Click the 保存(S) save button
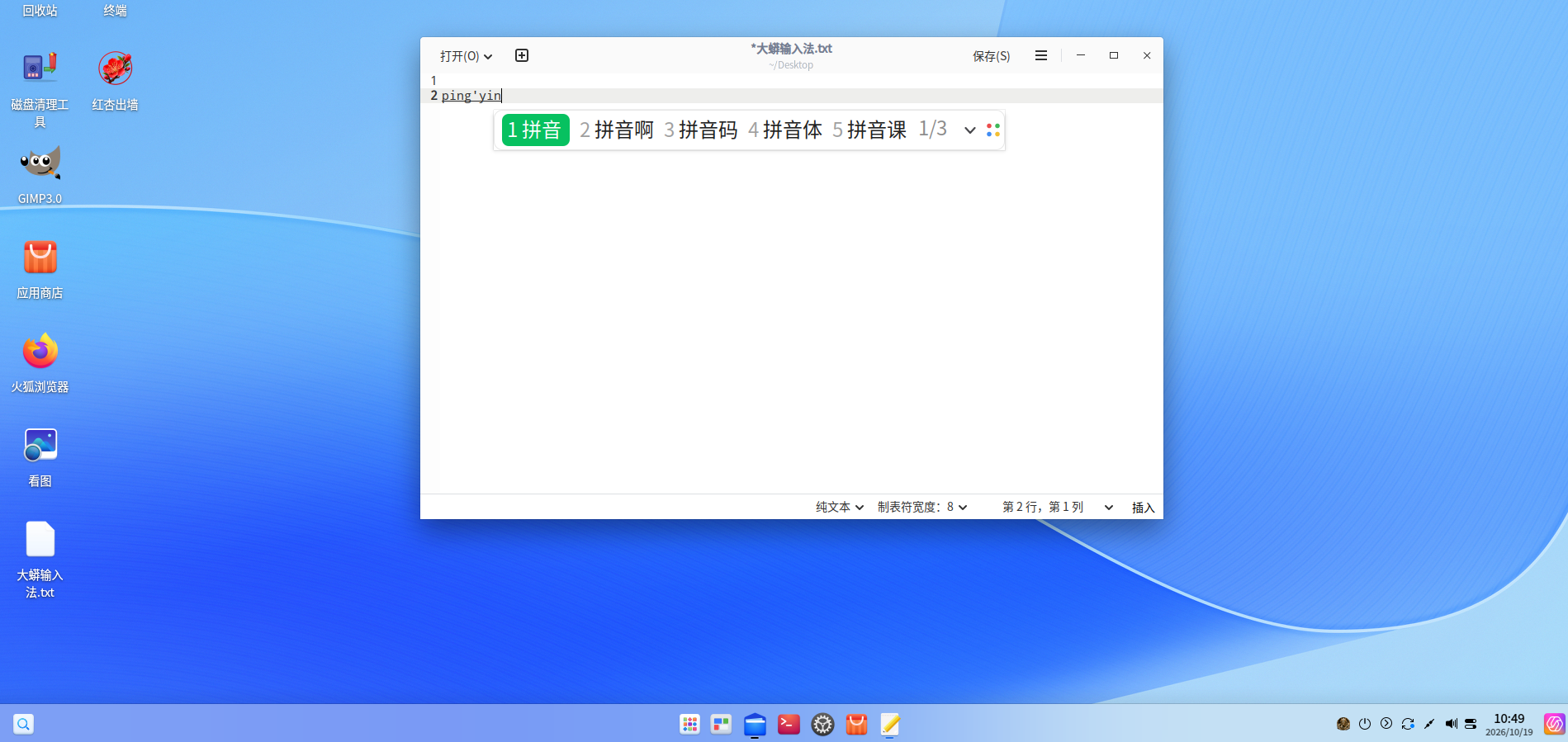The height and width of the screenshot is (742, 1568). [991, 55]
